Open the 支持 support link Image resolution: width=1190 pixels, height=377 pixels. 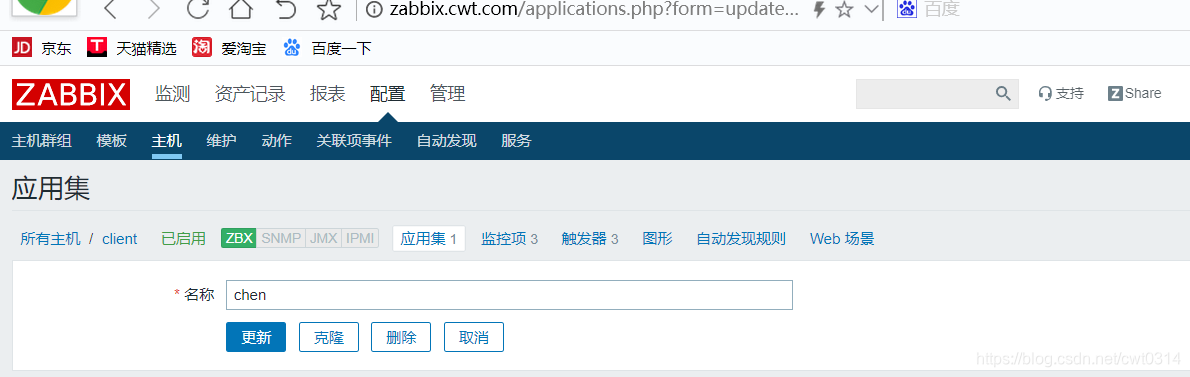(1061, 93)
